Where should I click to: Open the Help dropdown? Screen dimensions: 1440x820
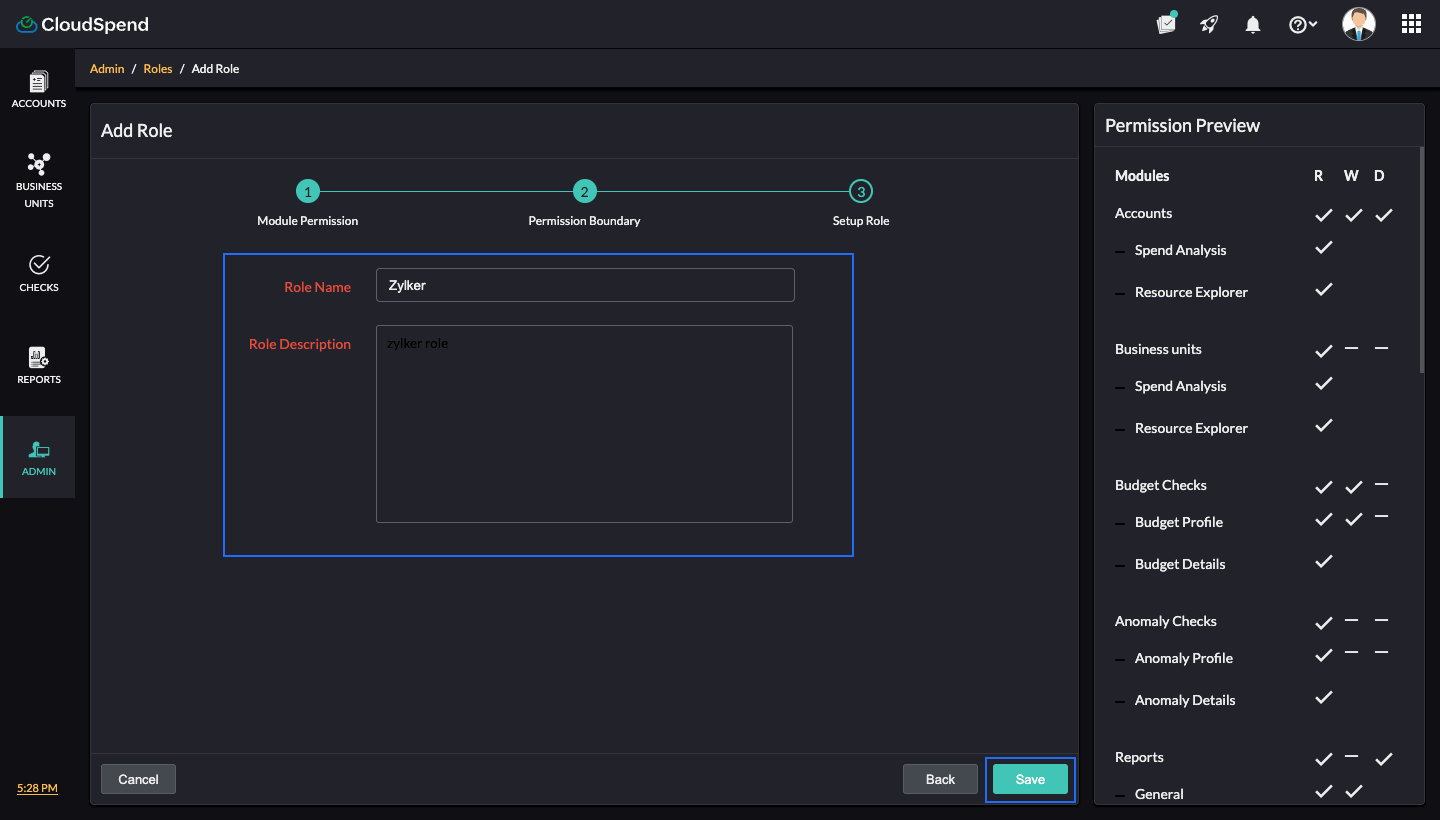coord(1302,23)
